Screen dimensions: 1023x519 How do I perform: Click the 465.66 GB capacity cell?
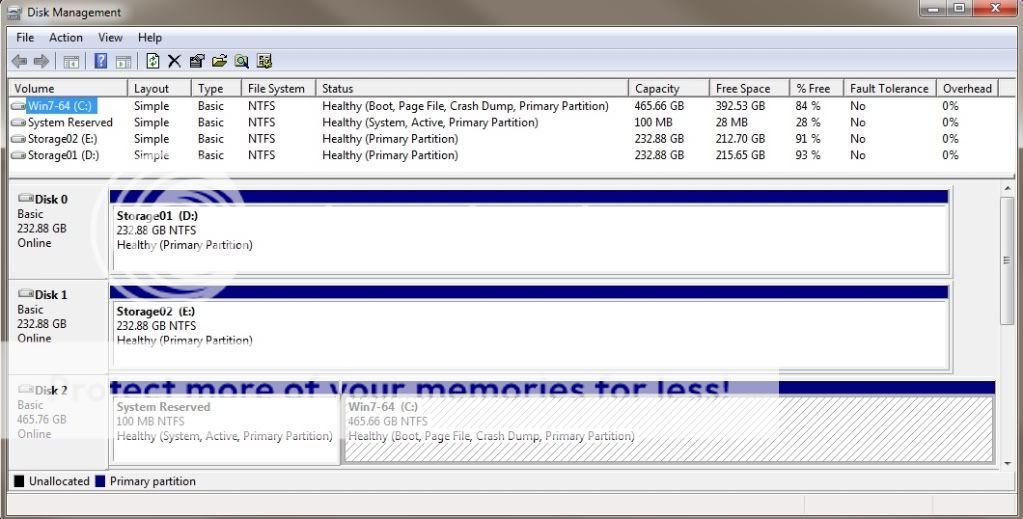(x=659, y=106)
